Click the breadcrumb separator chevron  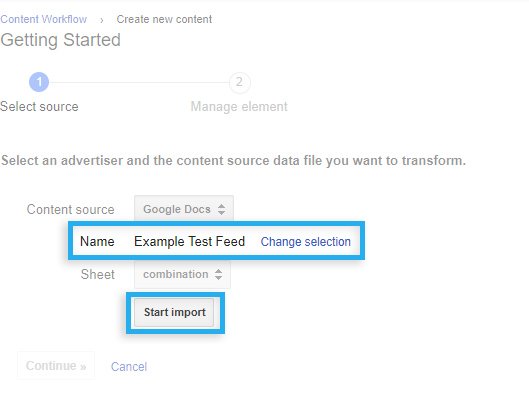point(102,21)
